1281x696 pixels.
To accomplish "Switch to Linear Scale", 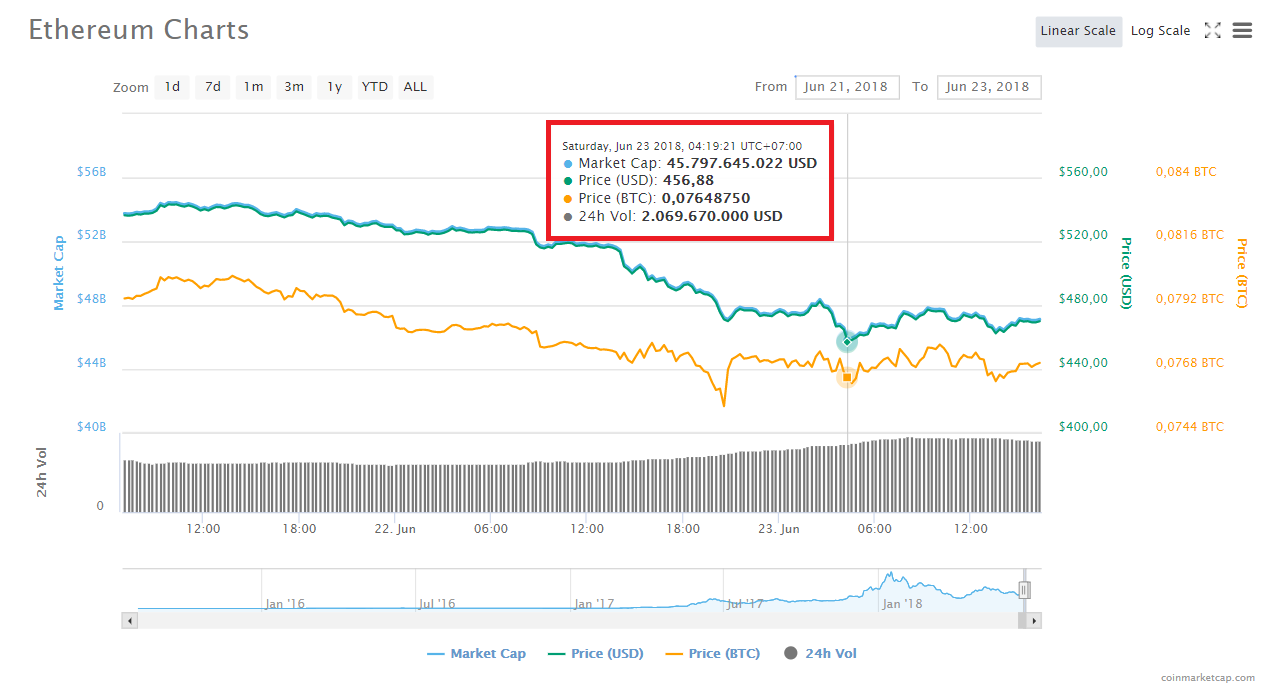I will tap(1078, 31).
